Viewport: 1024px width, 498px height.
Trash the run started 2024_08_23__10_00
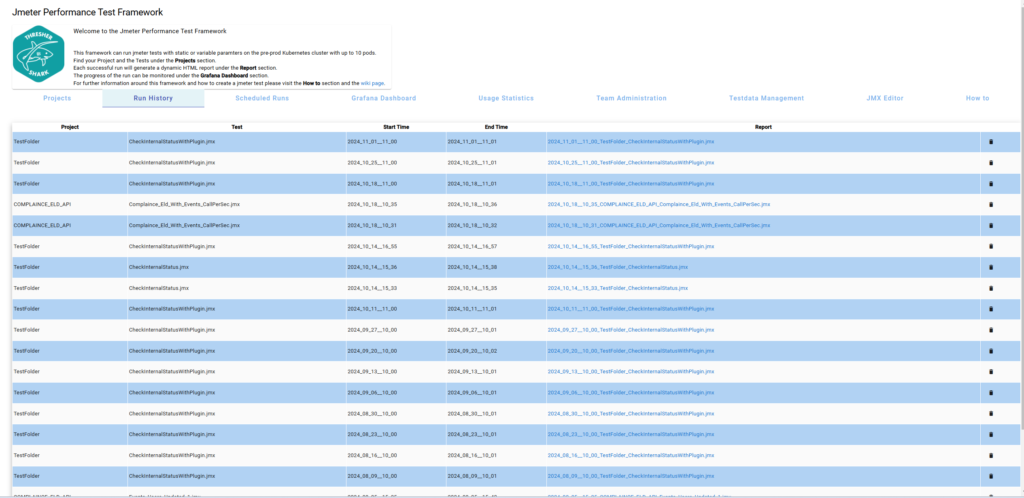[x=991, y=434]
